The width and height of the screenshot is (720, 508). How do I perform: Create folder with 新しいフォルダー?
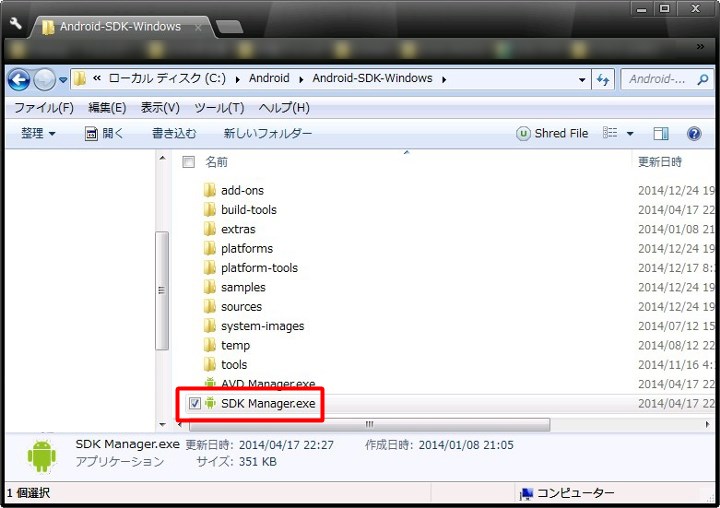(x=268, y=134)
